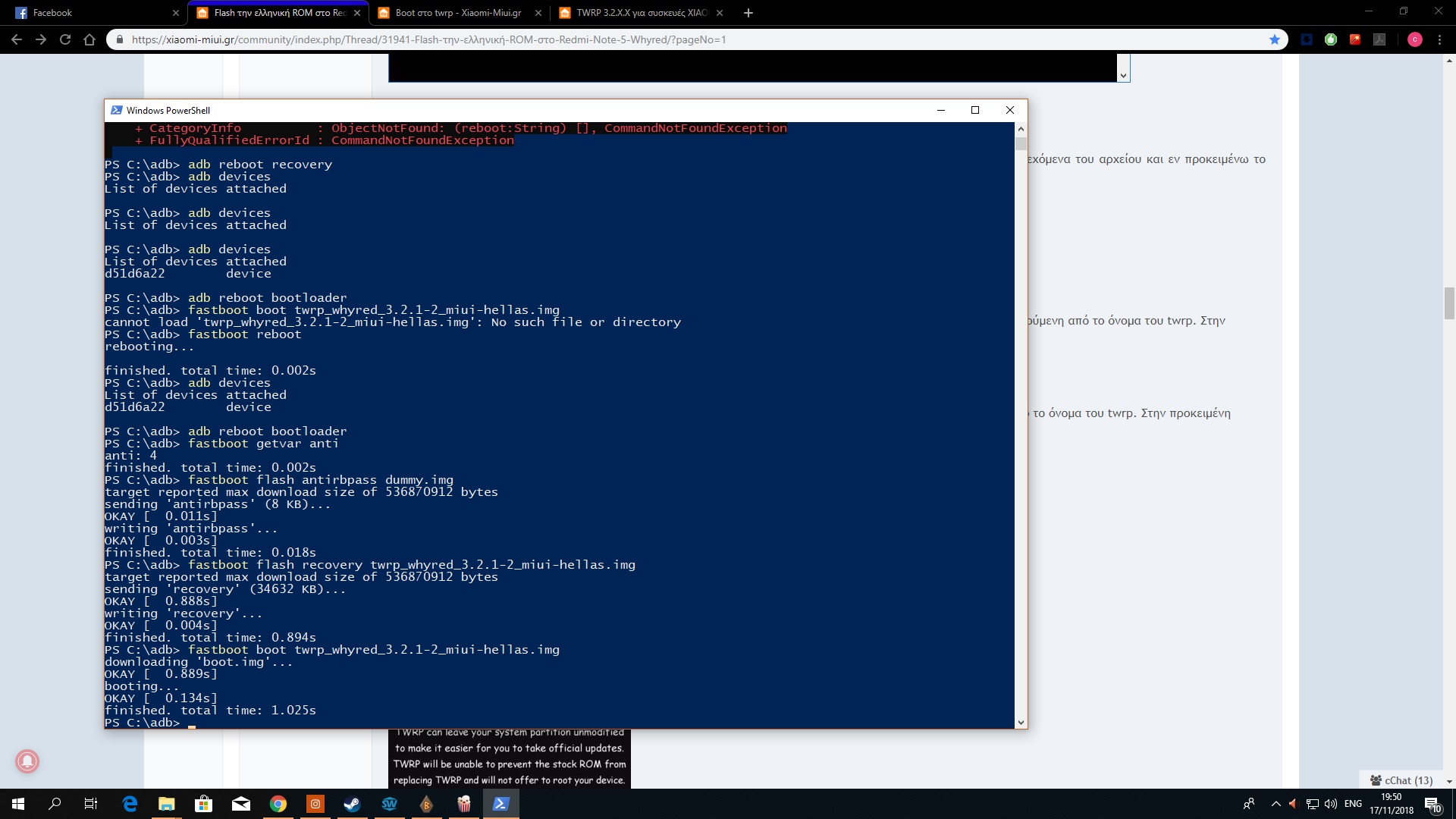
Task: Open the Chrome three-dot menu
Action: pyautogui.click(x=1439, y=39)
